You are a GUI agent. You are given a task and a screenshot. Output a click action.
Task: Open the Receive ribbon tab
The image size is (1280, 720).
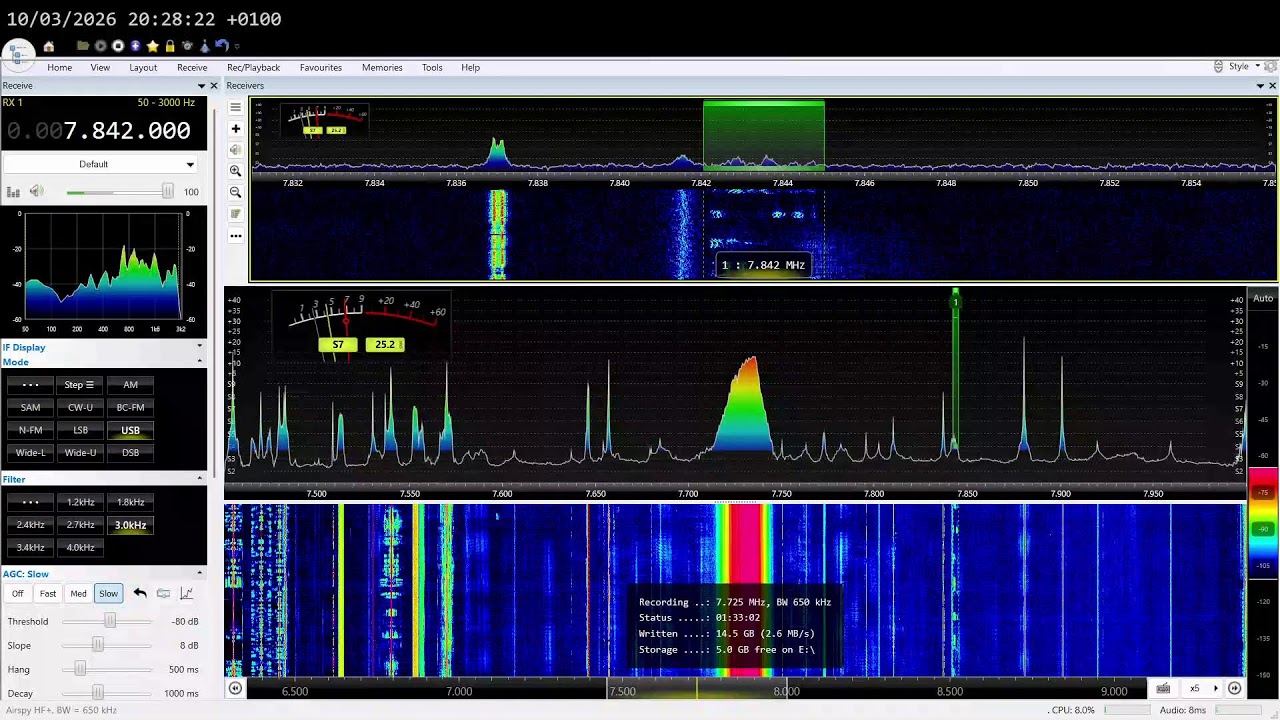[192, 67]
